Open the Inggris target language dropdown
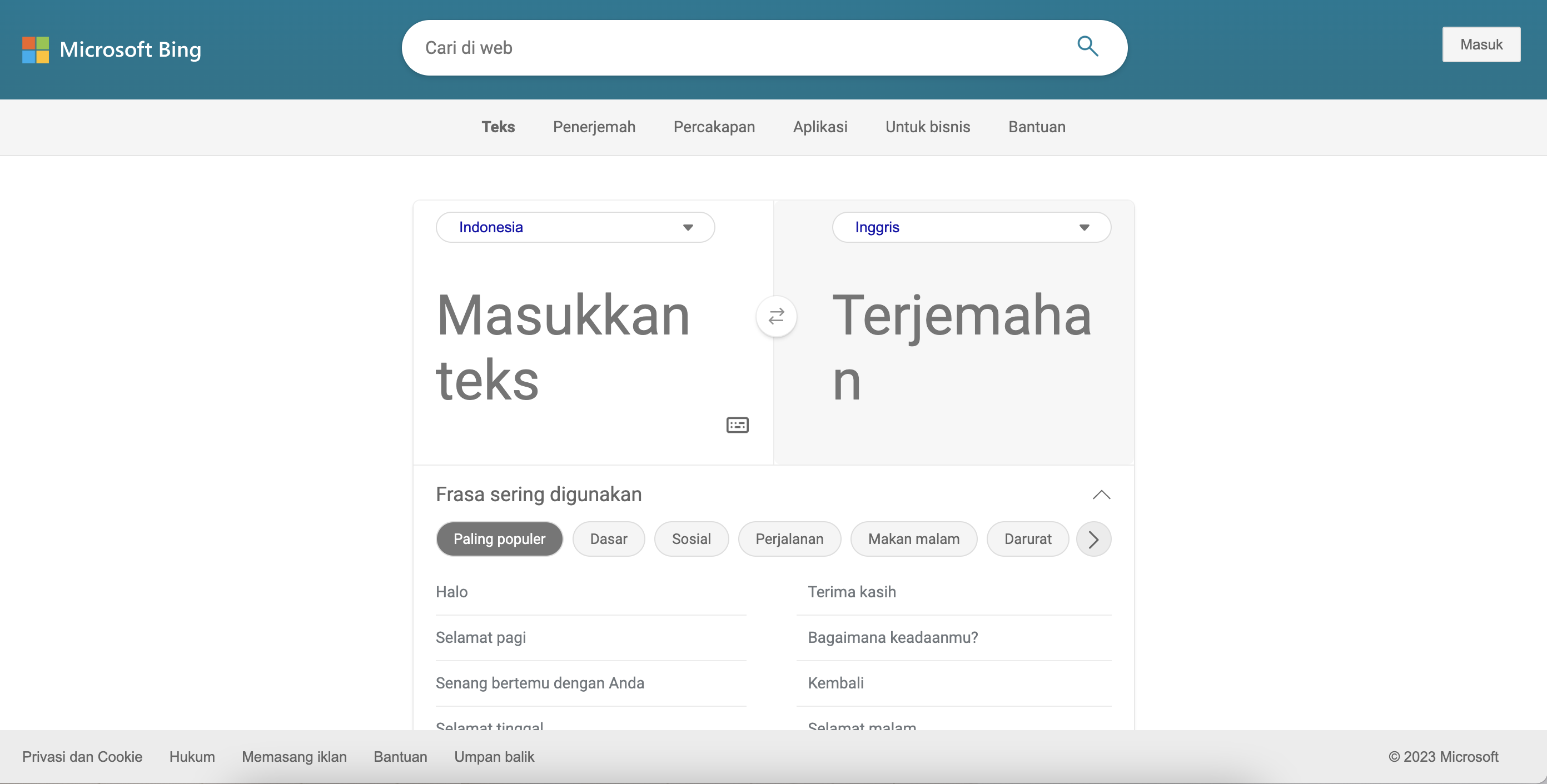This screenshot has height=784, width=1547. (971, 227)
